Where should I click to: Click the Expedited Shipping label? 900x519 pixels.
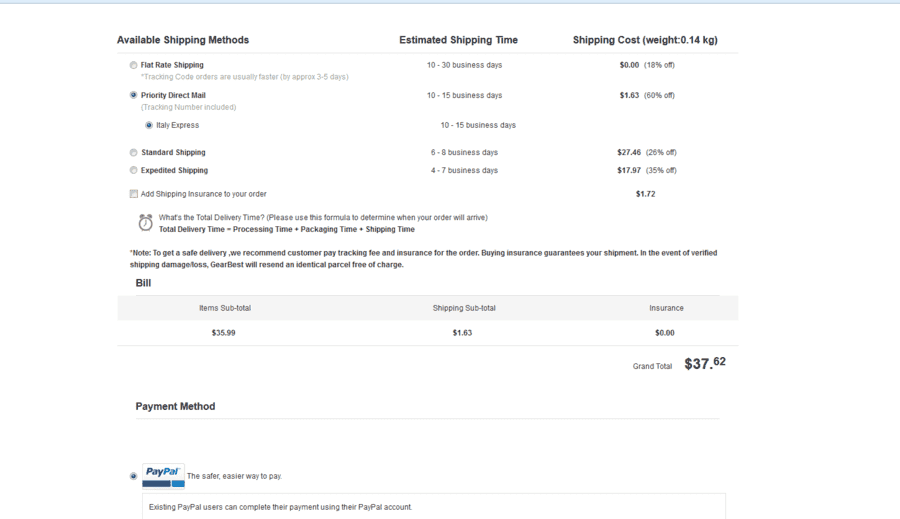(174, 171)
